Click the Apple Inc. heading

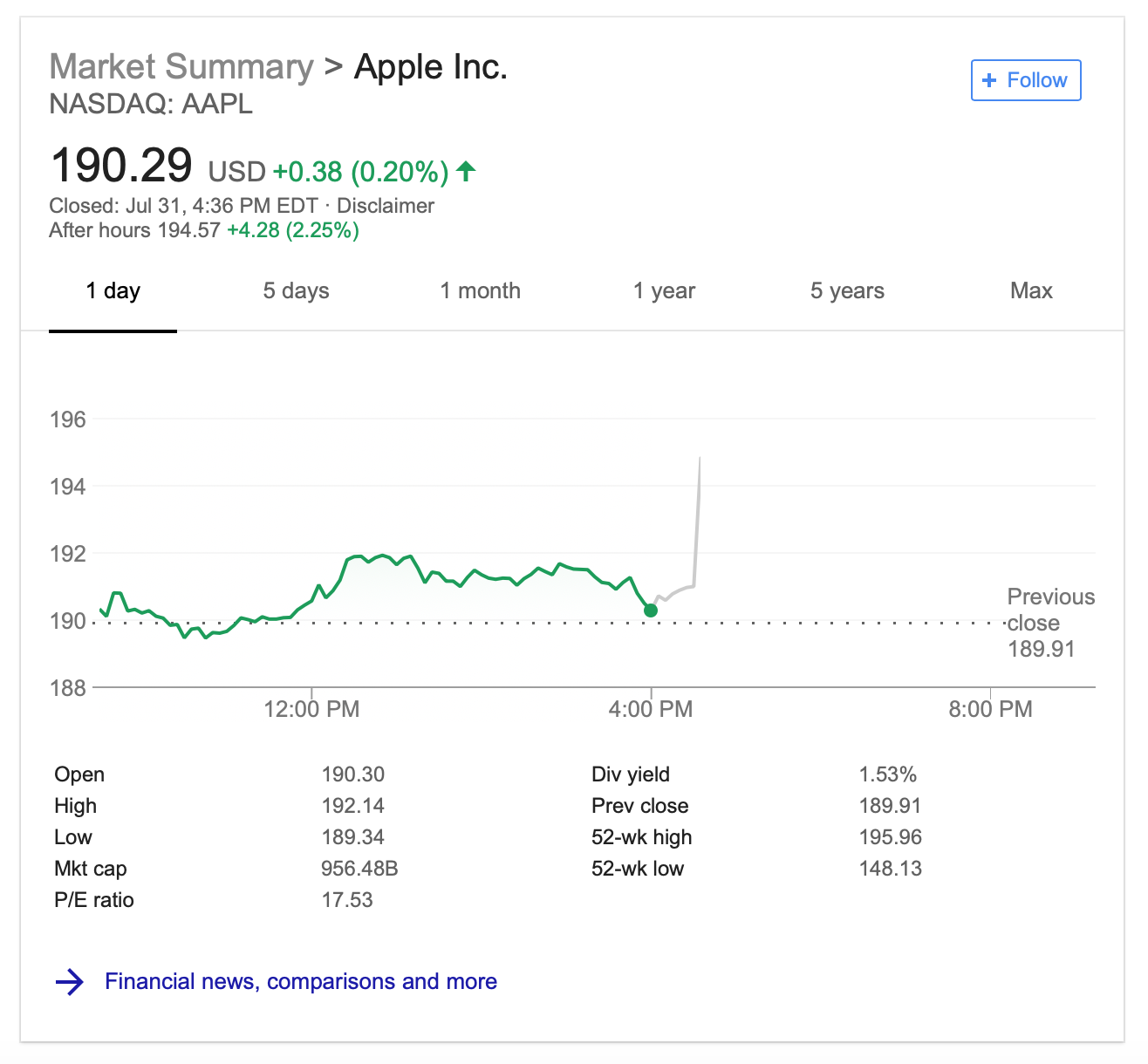point(429,65)
